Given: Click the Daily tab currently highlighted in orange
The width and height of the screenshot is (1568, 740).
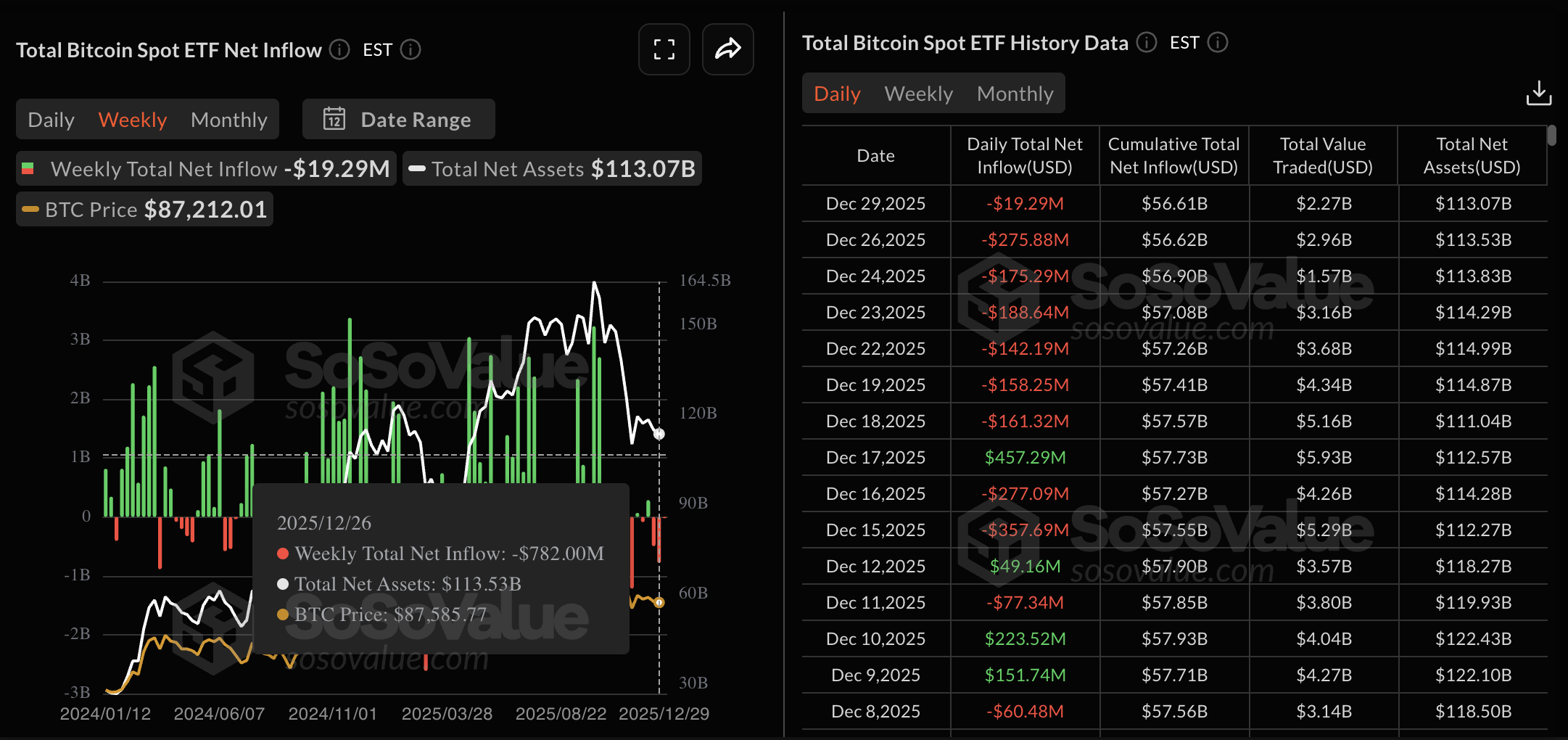Looking at the screenshot, I should (x=836, y=93).
